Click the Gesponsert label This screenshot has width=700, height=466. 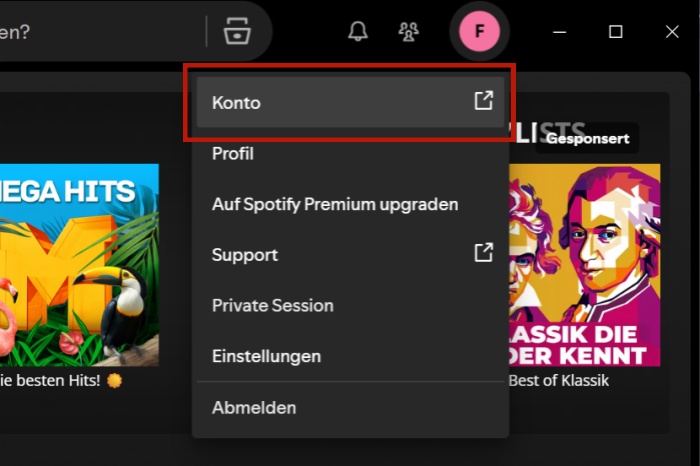click(587, 138)
